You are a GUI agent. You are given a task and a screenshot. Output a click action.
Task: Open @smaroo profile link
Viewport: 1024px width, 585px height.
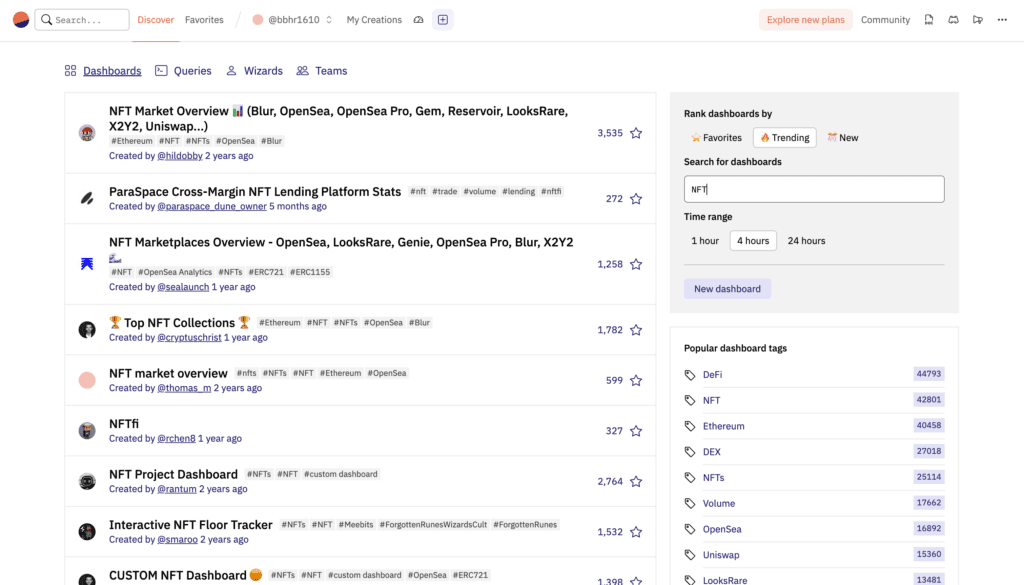click(178, 540)
